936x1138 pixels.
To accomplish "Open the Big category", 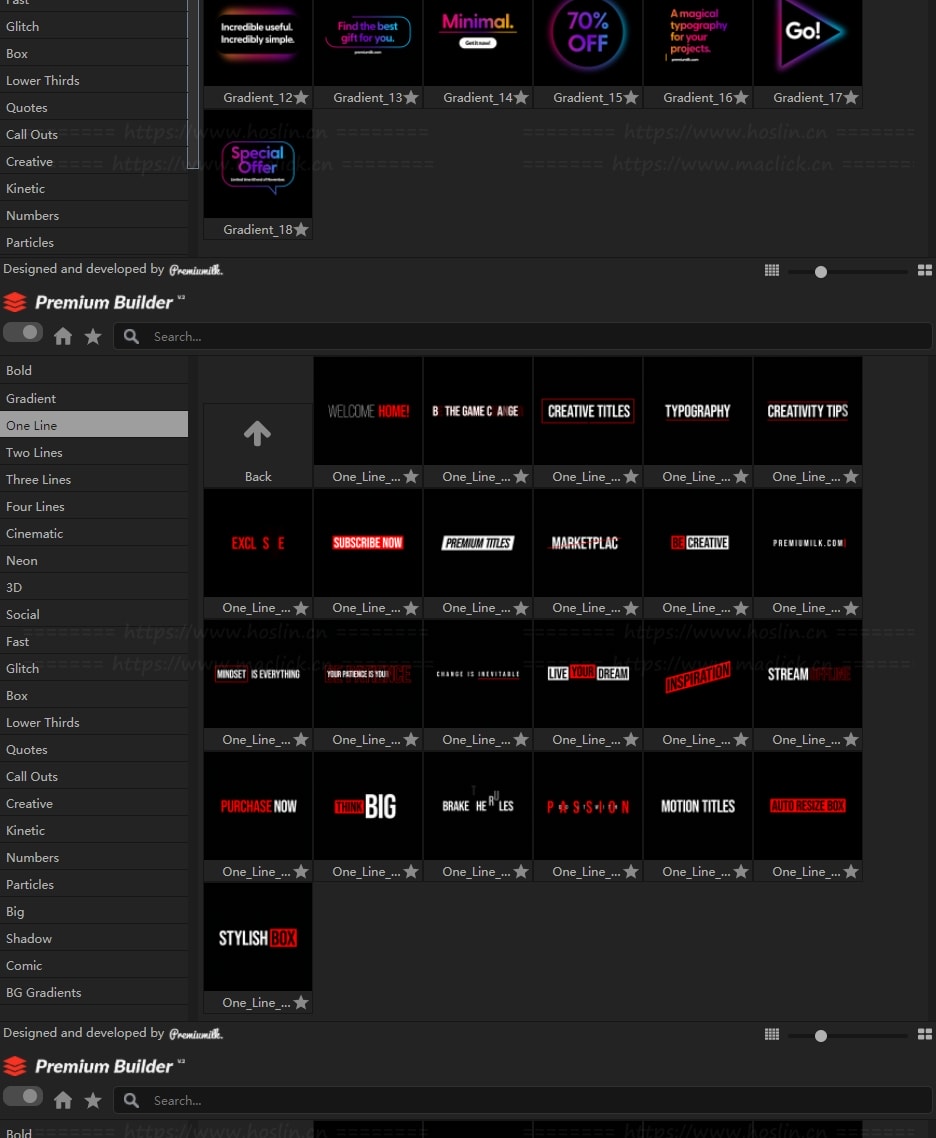I will [94, 912].
